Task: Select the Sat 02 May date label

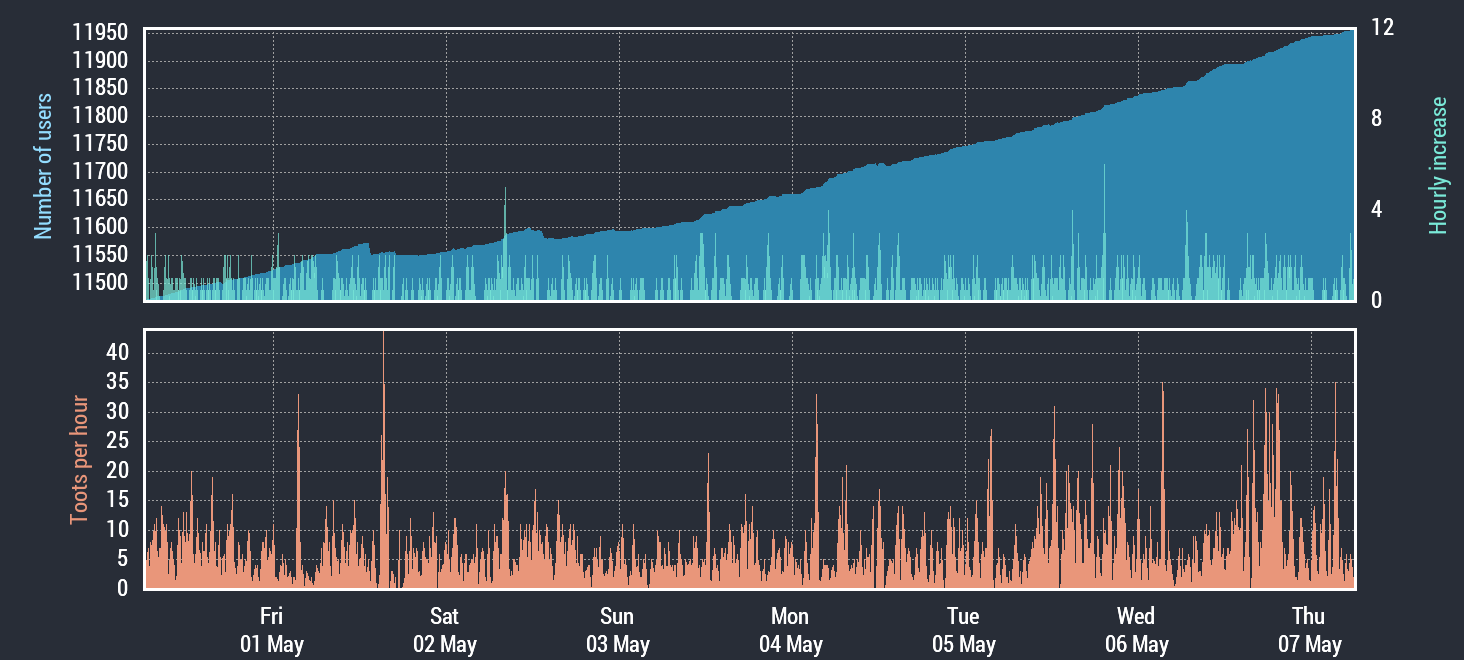Action: pyautogui.click(x=444, y=630)
